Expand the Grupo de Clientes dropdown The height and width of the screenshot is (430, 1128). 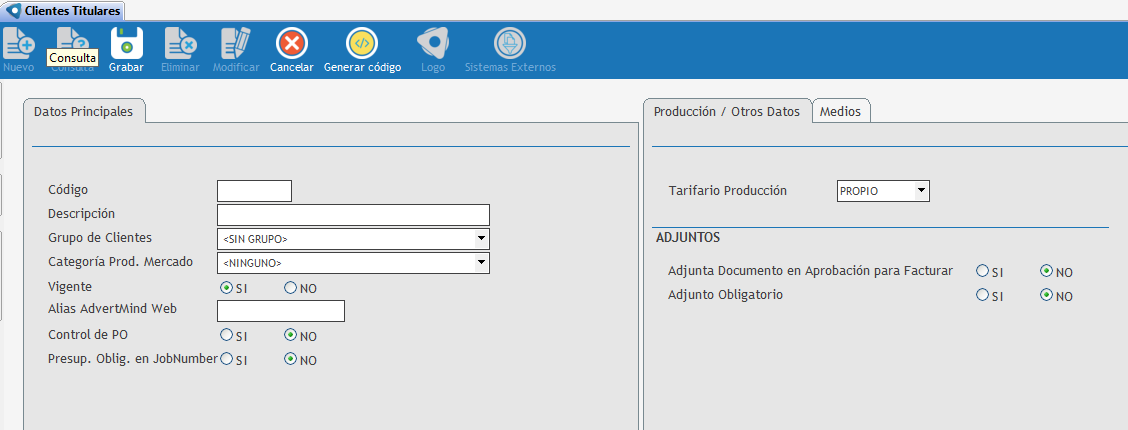(x=481, y=239)
